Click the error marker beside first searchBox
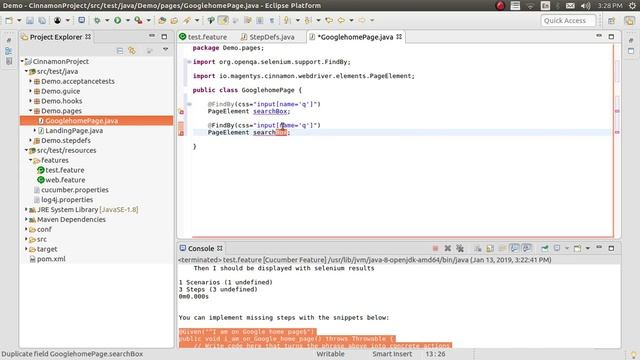This screenshot has height=360, width=640. [x=182, y=112]
